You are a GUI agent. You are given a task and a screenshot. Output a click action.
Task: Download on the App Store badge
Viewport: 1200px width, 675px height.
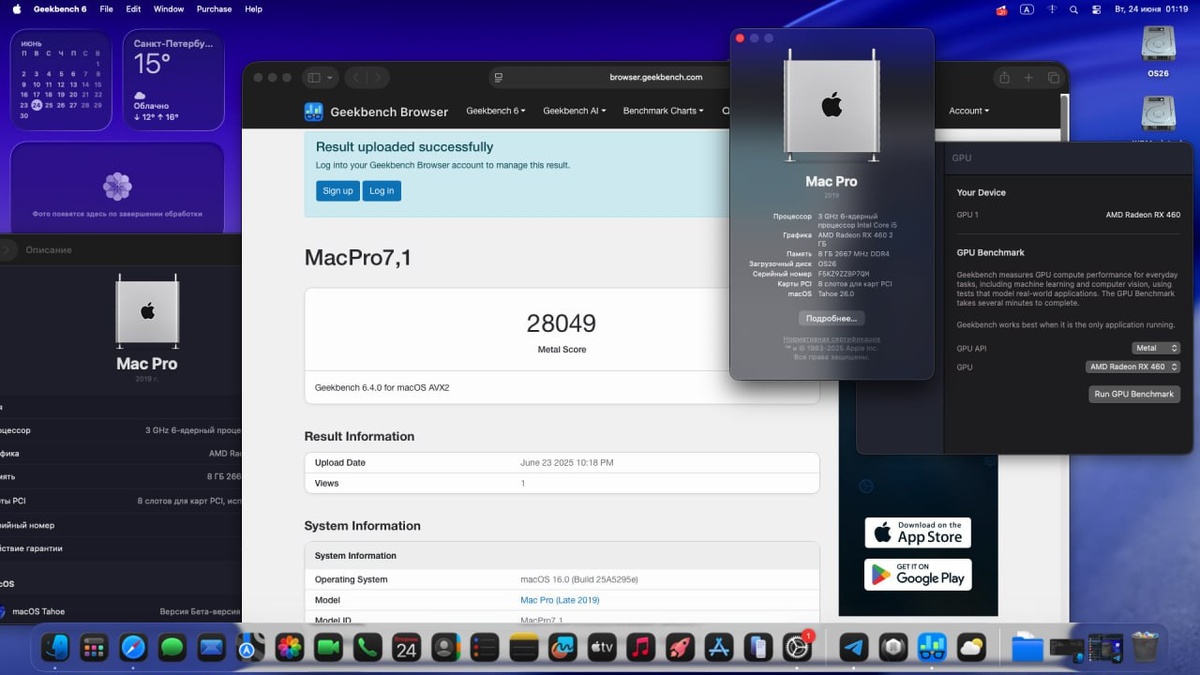(918, 533)
